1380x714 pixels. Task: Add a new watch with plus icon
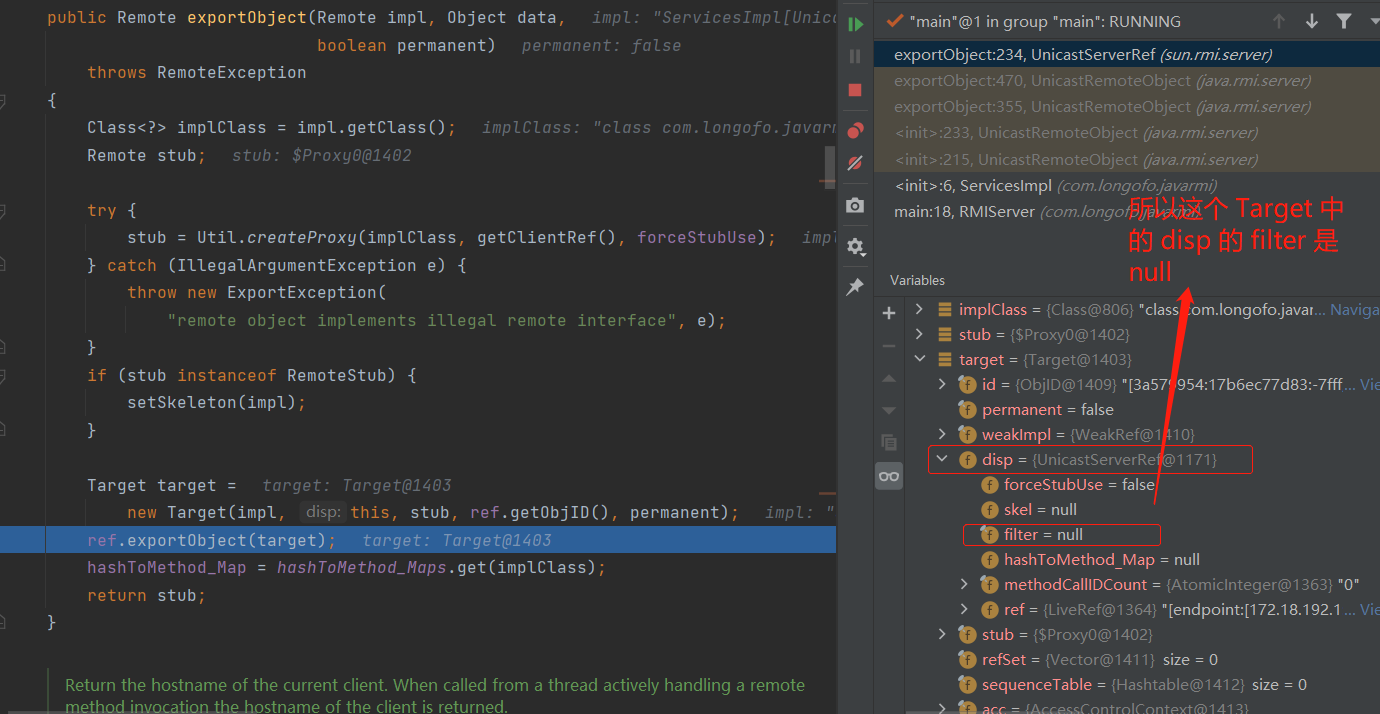pos(889,313)
